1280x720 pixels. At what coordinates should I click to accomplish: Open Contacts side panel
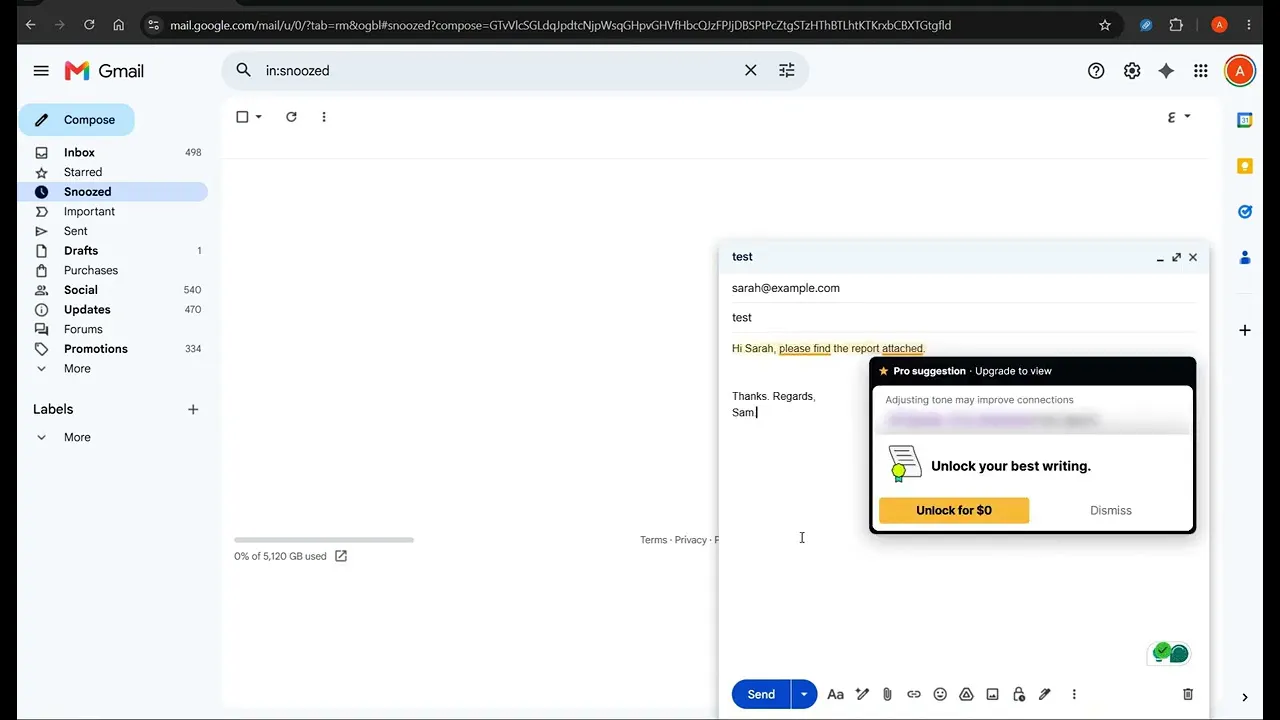tap(1245, 258)
